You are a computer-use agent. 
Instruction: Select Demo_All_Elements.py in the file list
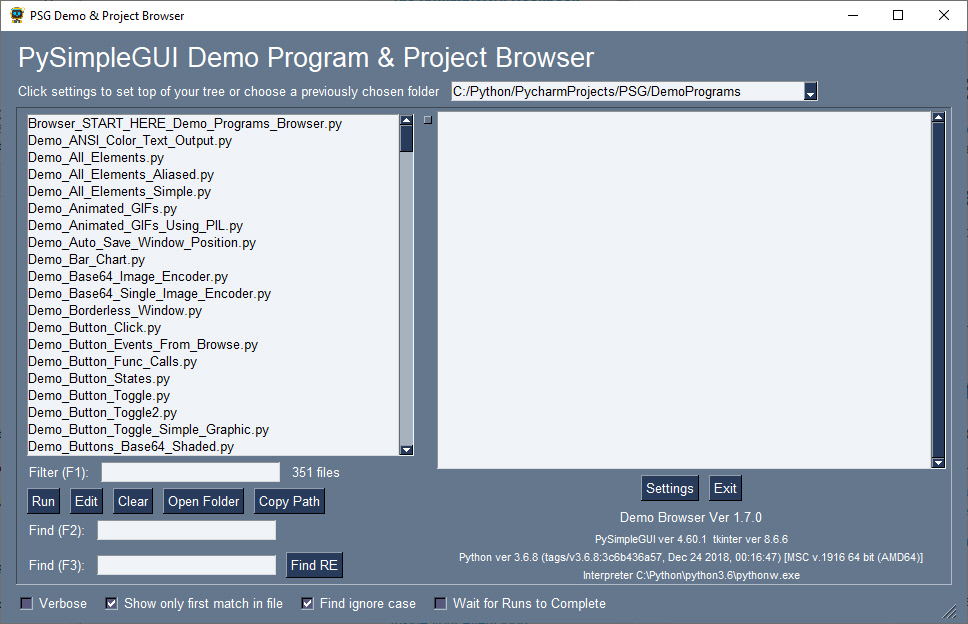pyautogui.click(x=96, y=158)
